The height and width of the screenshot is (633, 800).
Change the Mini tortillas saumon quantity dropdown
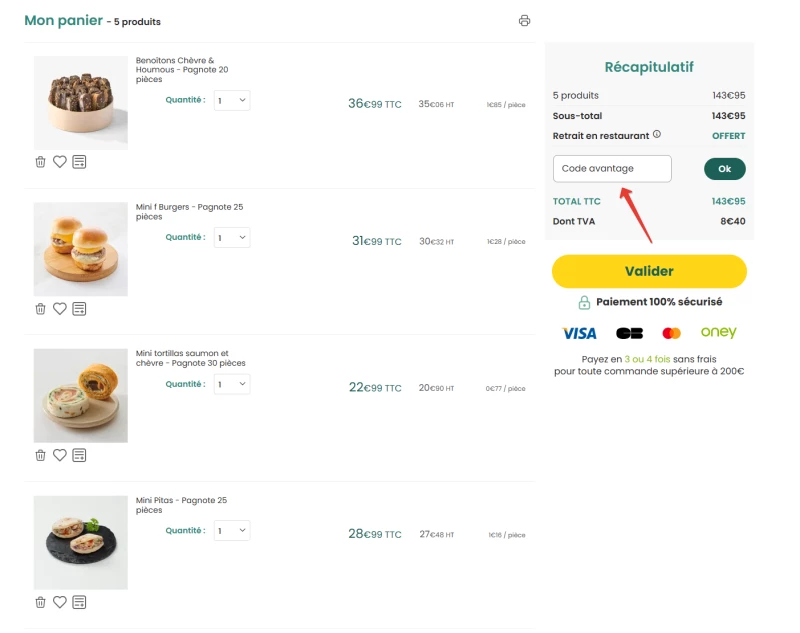232,384
